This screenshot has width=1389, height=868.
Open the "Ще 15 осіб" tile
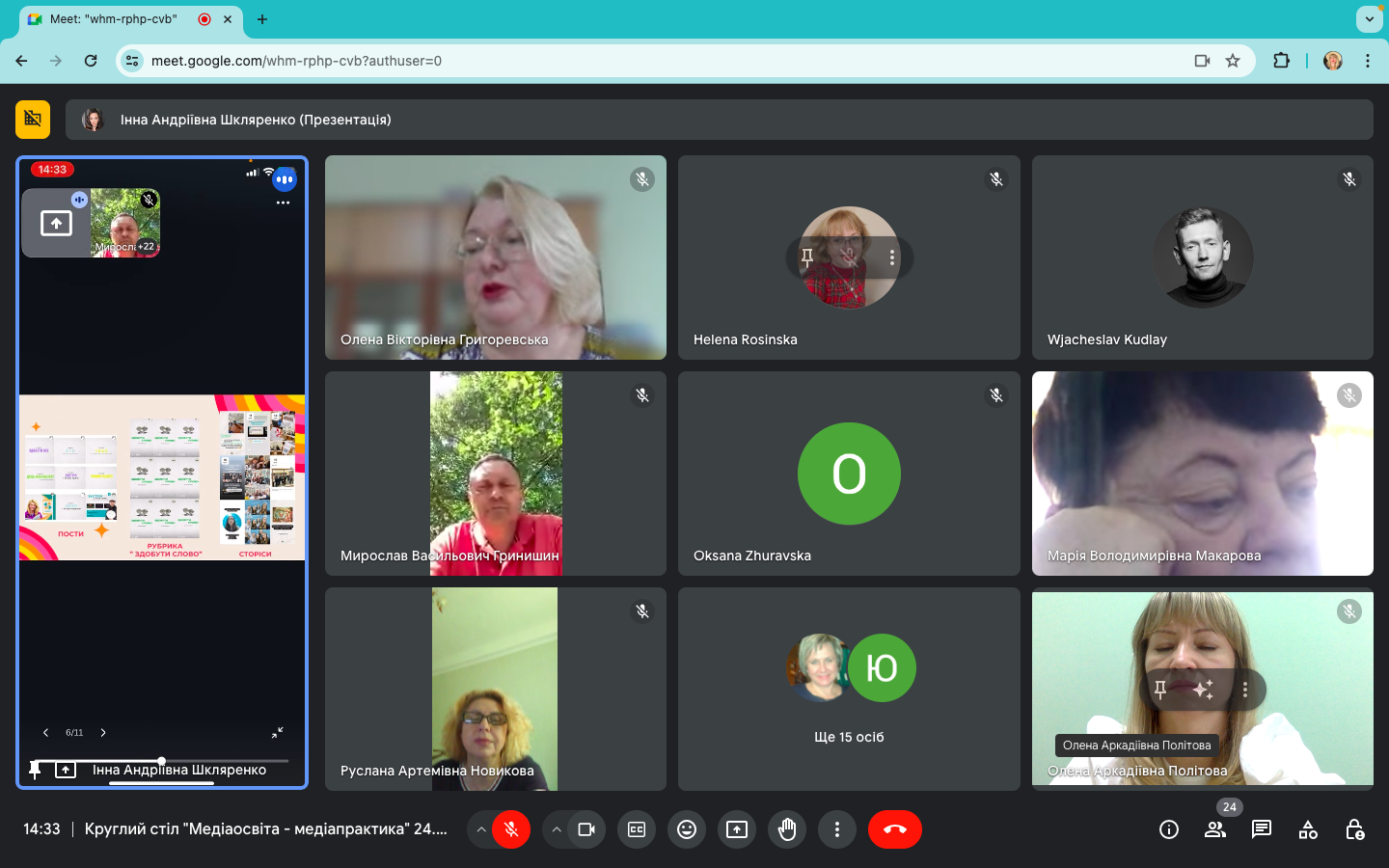849,690
